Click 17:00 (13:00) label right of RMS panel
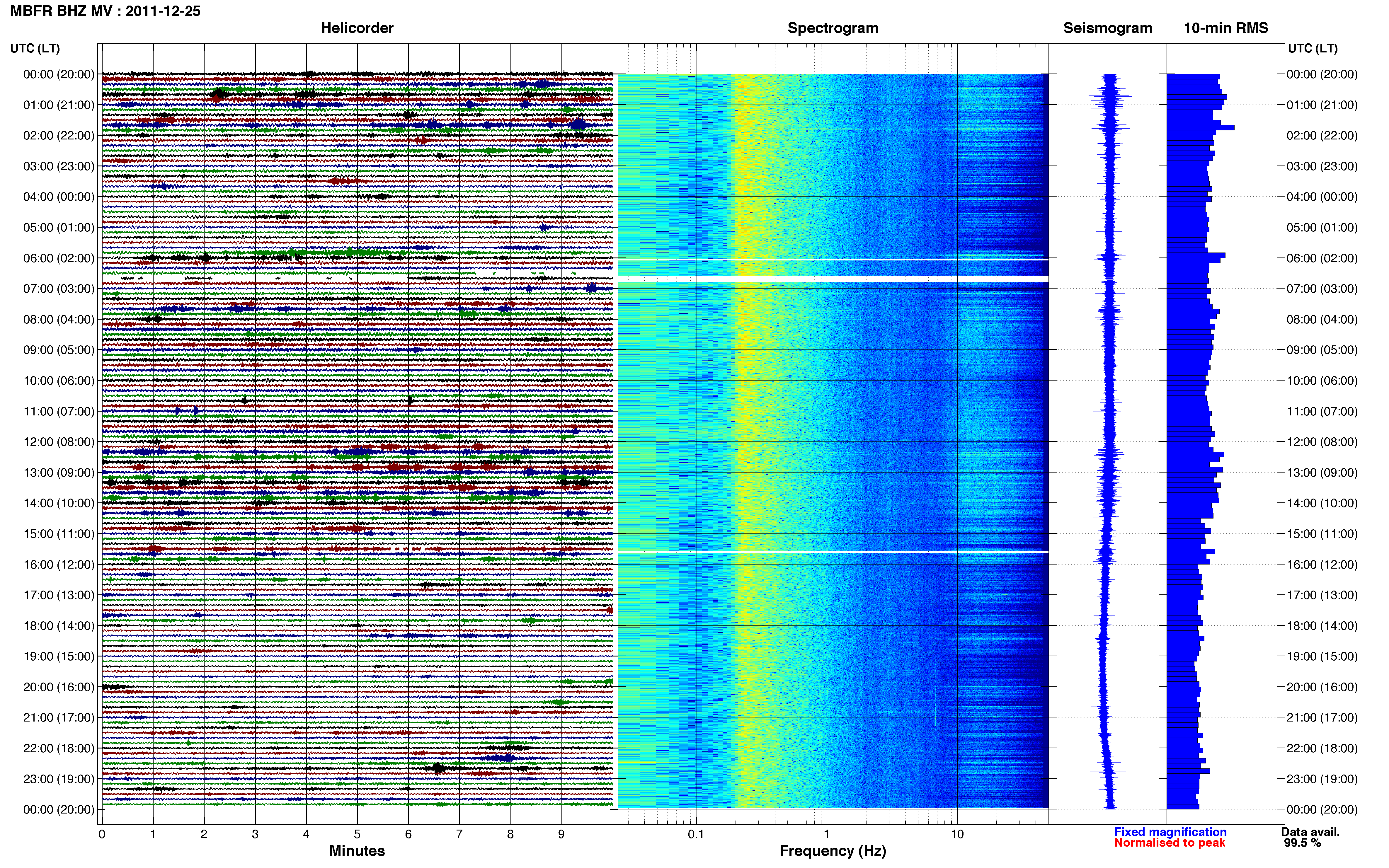Screen dimensions: 1389x868 (1322, 595)
